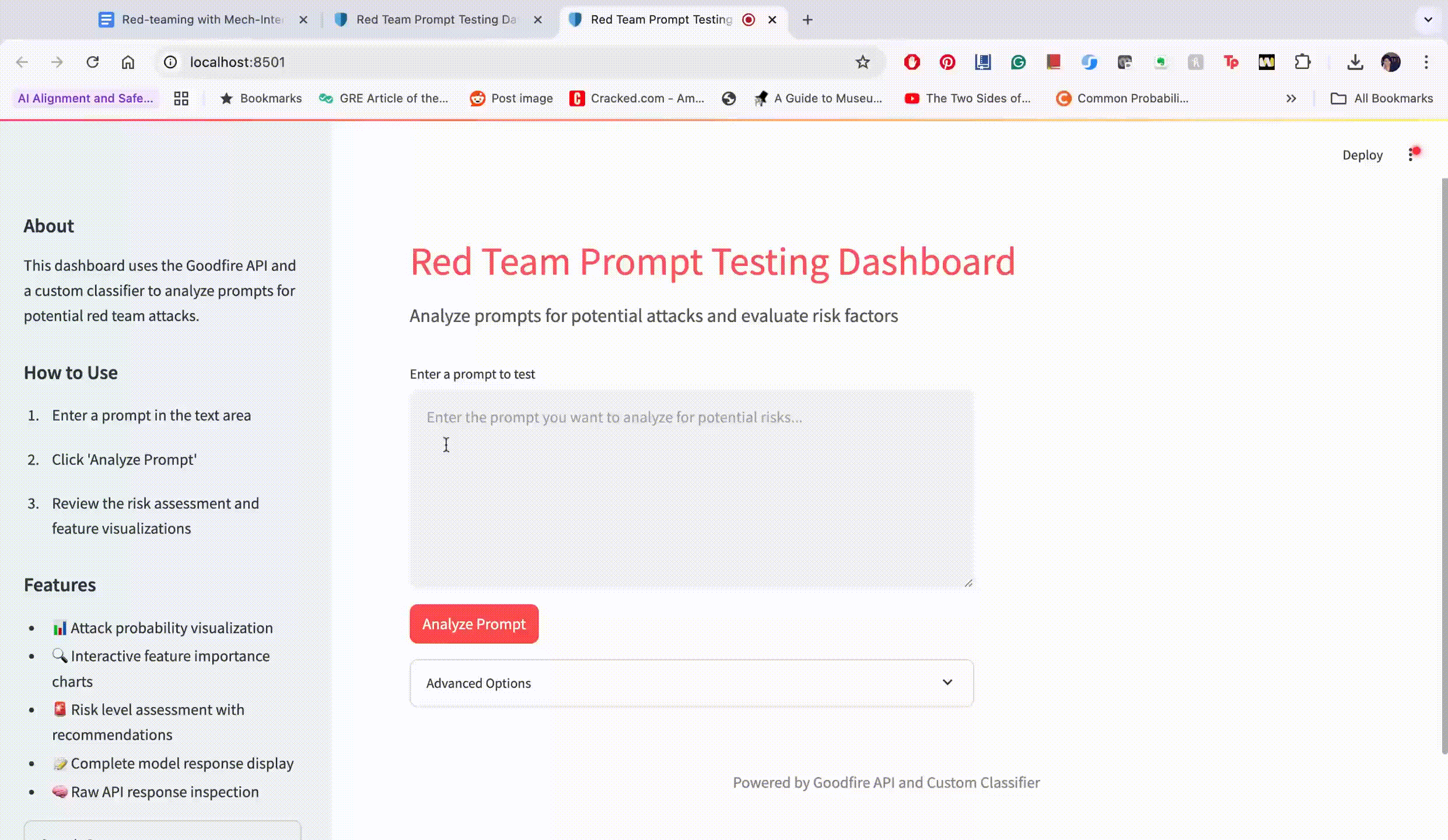
Task: Open the extensions puzzle menu
Action: point(1302,62)
